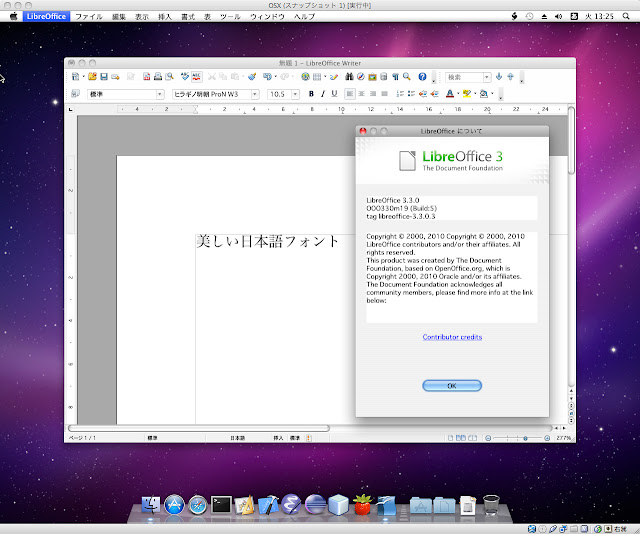
Task: Apply Background Color icon
Action: (x=484, y=94)
